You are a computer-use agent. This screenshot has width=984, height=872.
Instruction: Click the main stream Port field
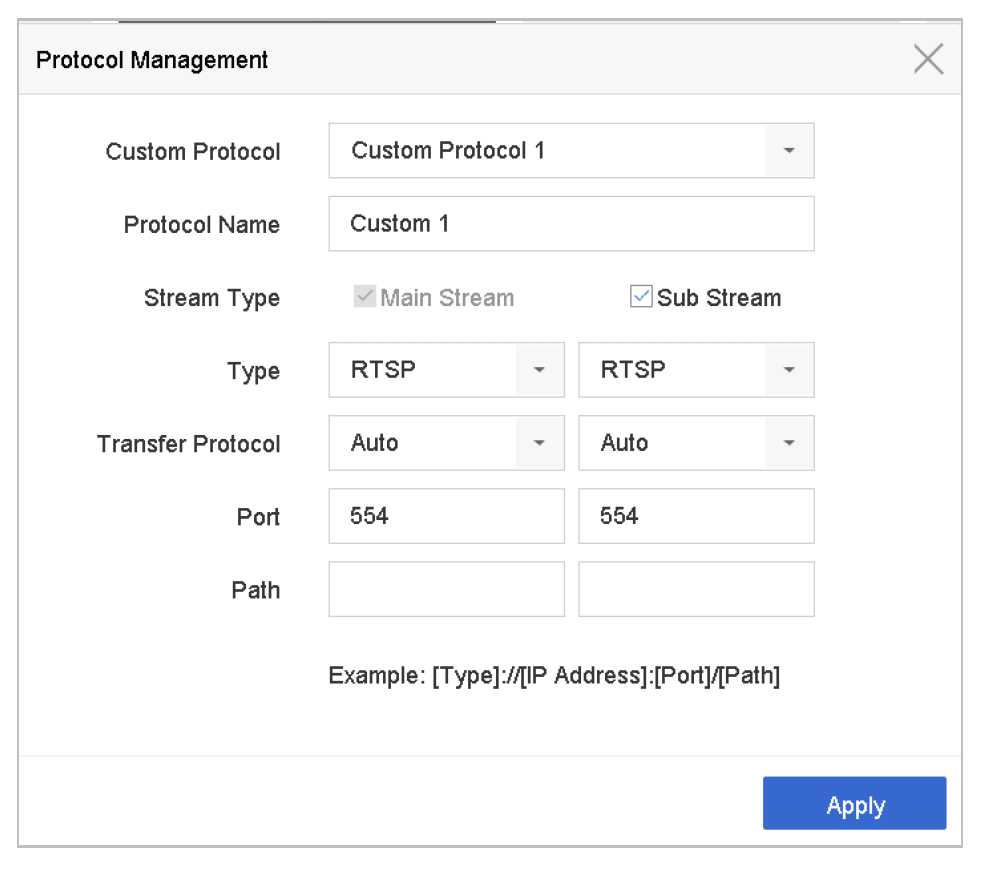click(x=446, y=516)
